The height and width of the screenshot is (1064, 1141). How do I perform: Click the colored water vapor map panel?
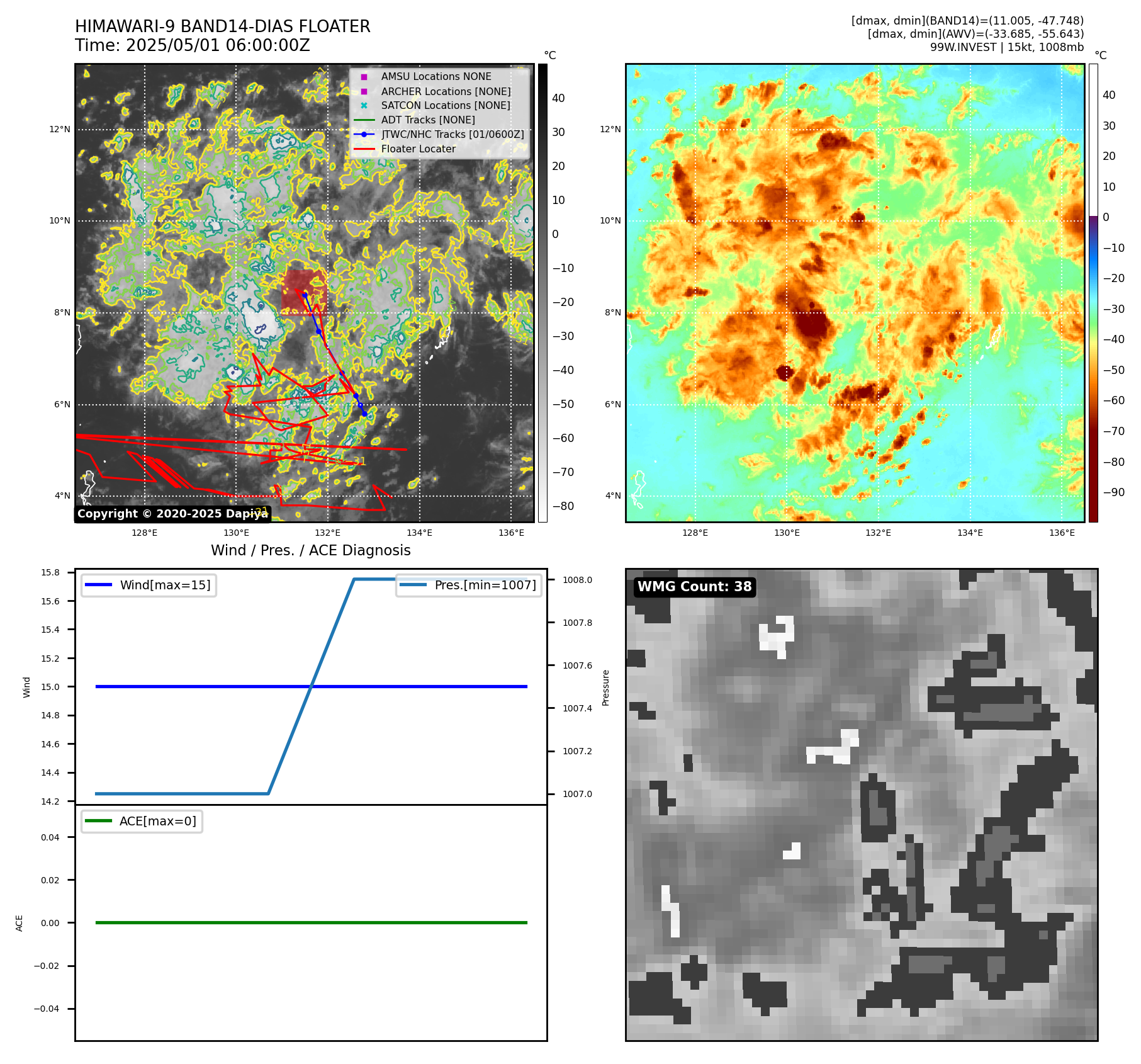855,293
